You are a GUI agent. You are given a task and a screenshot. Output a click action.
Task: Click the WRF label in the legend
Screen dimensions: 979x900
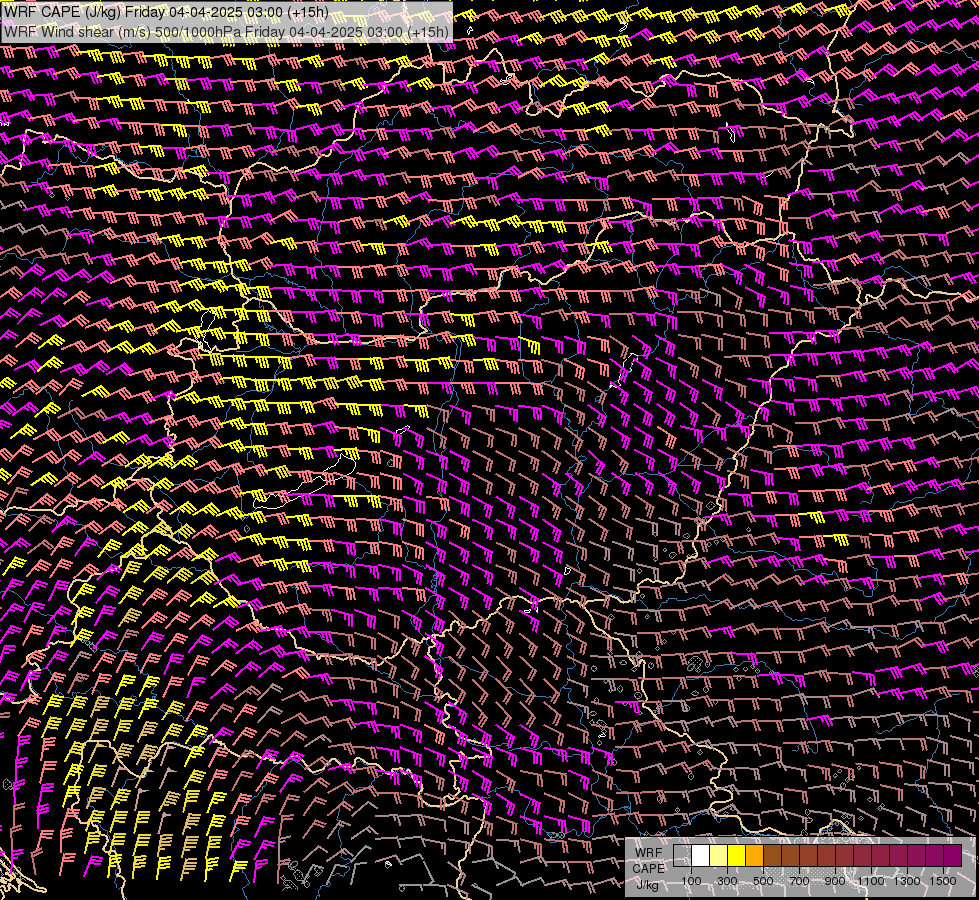649,853
